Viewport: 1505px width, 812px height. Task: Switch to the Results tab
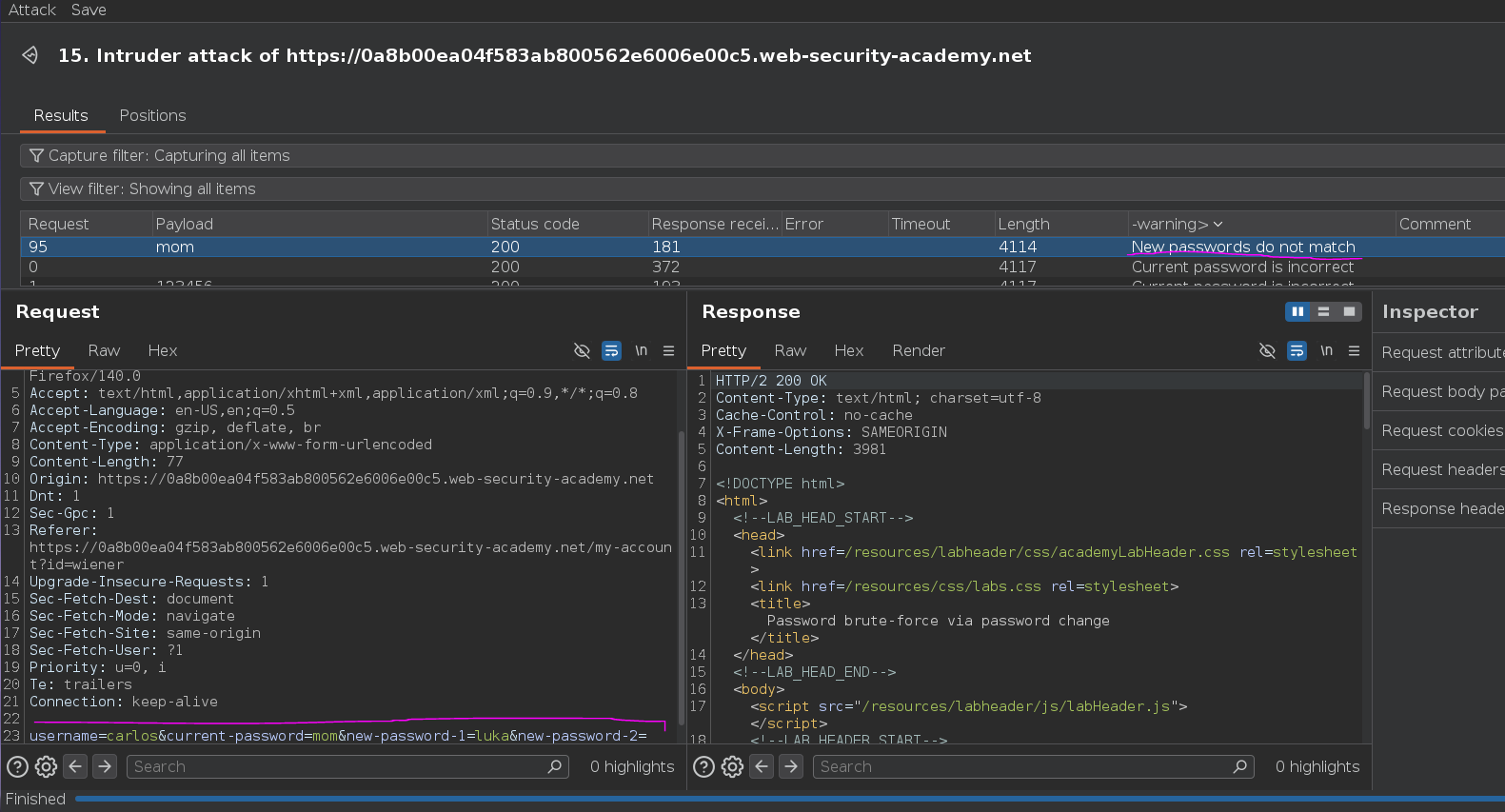[61, 115]
